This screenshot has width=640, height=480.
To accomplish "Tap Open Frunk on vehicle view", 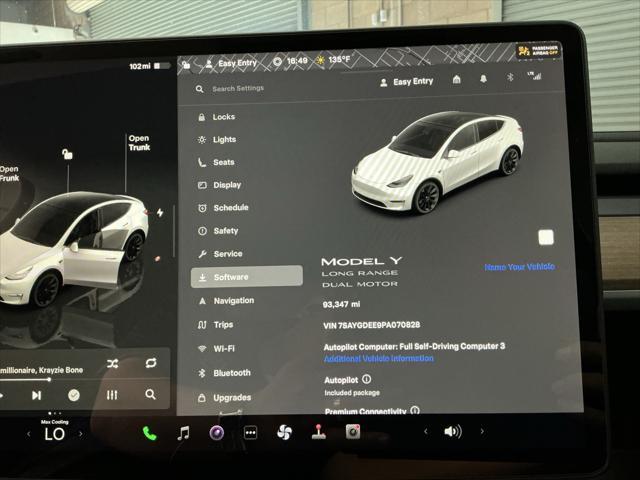I will [9, 173].
